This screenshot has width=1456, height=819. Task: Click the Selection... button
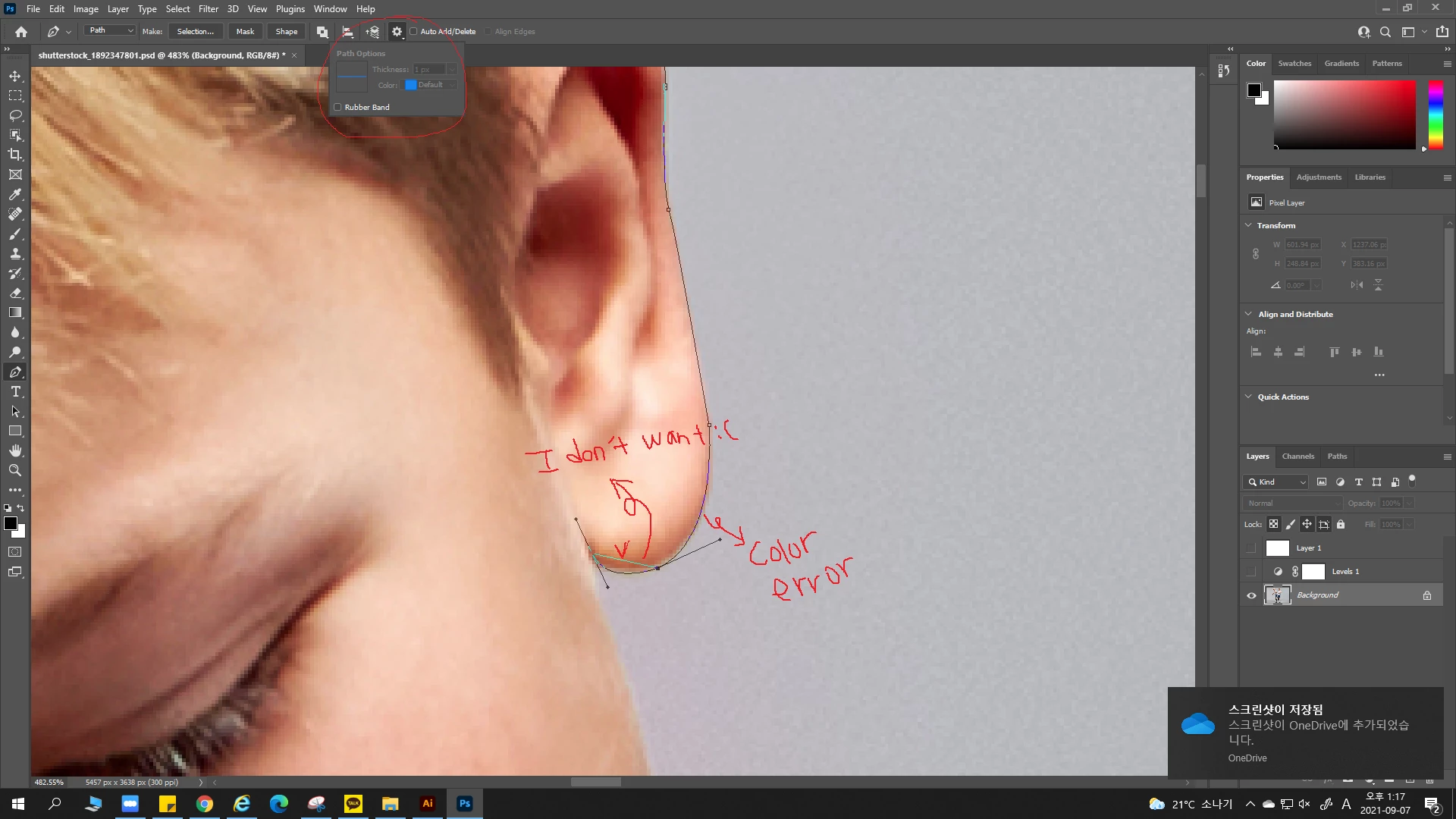coord(195,32)
